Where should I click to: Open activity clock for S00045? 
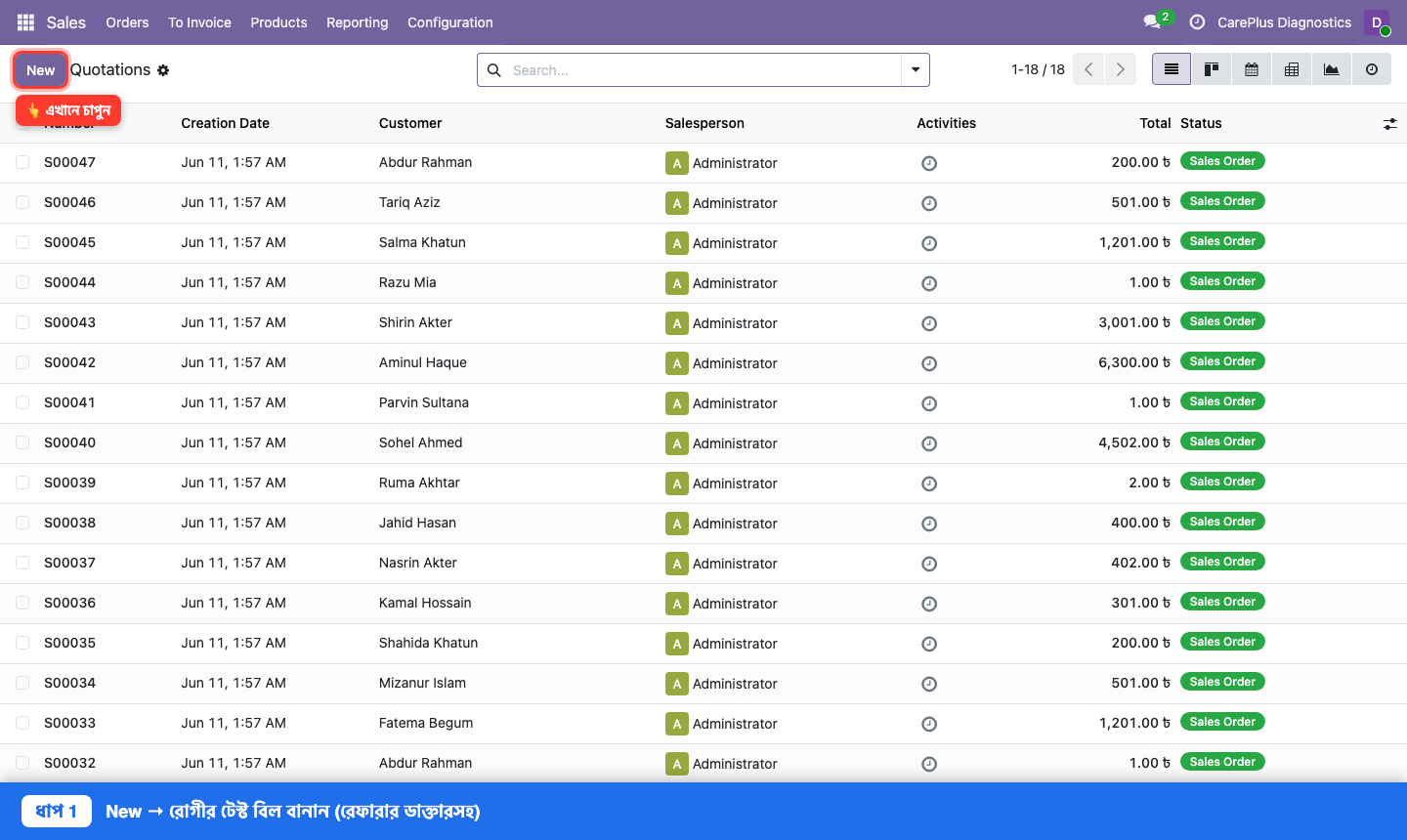(929, 243)
